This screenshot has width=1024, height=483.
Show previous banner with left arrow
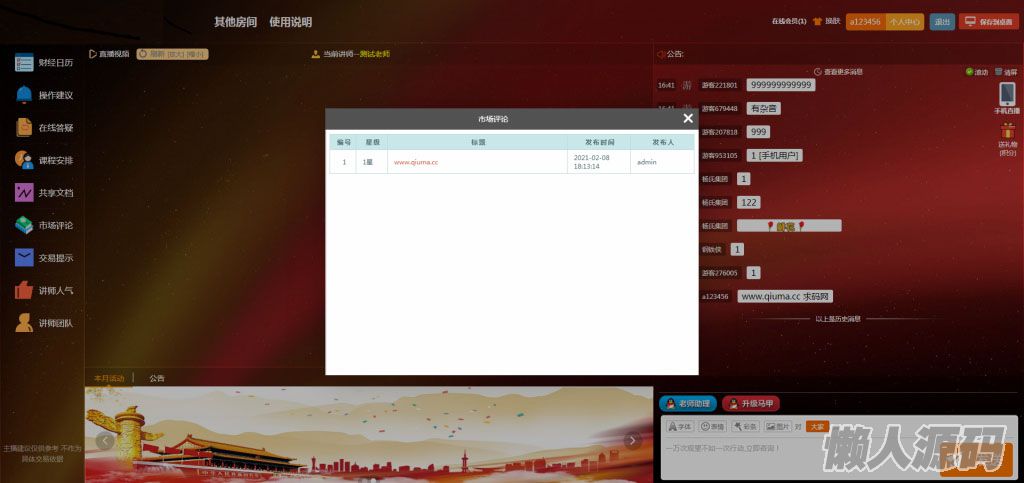click(105, 441)
